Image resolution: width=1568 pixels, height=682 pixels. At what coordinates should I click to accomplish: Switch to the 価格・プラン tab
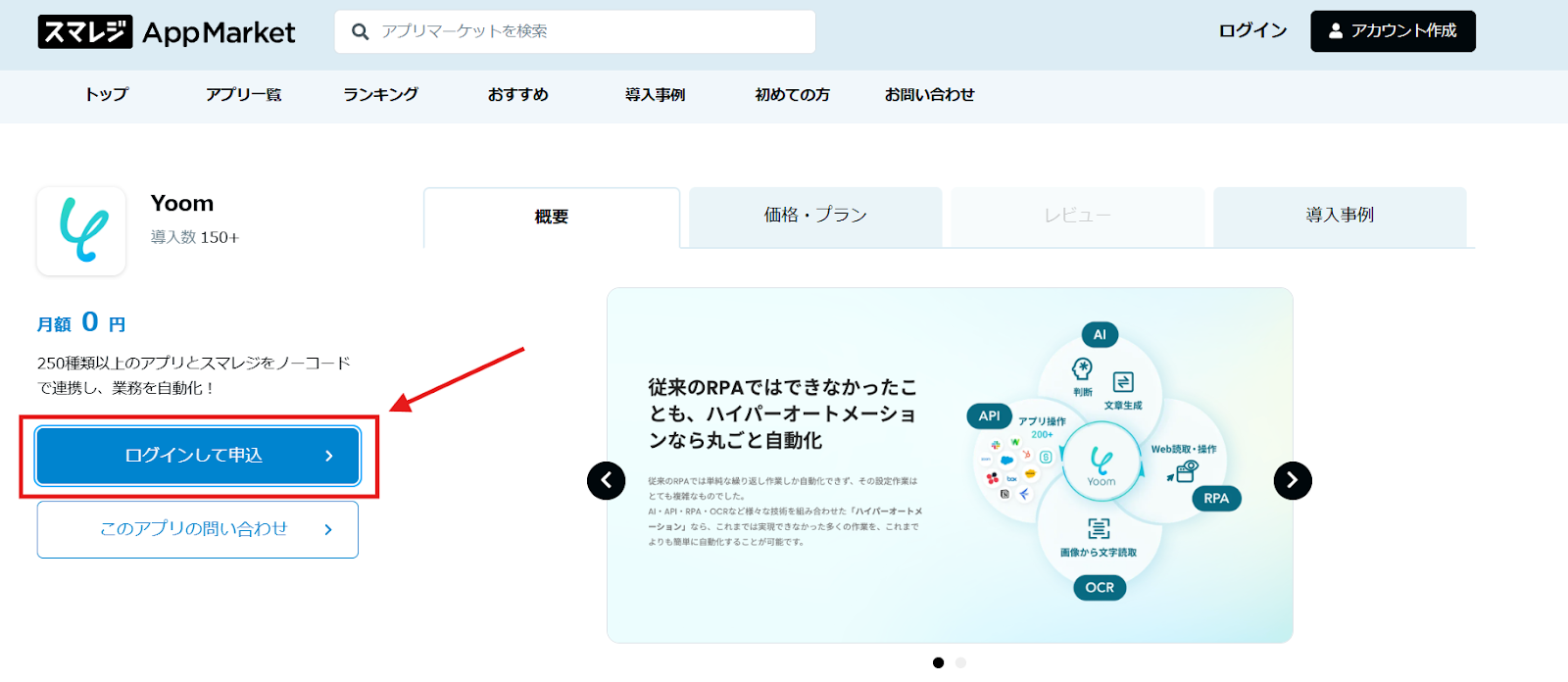tap(815, 217)
